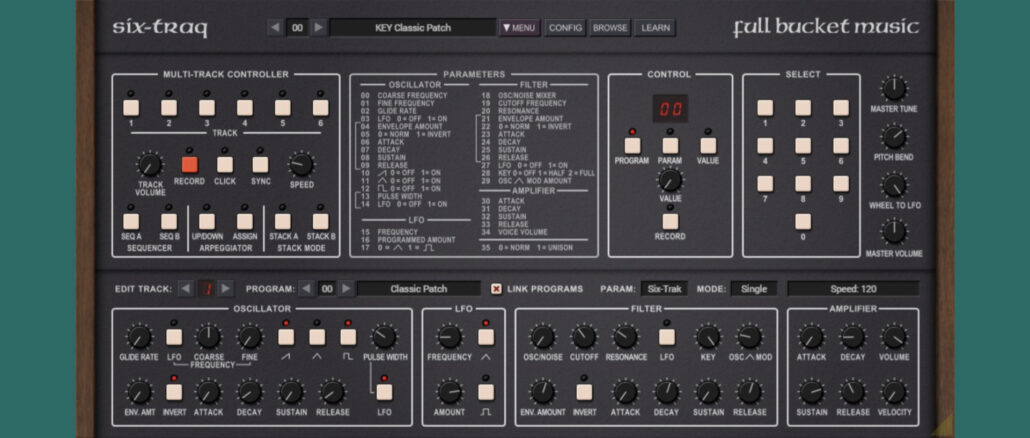The image size is (1030, 438).
Task: Toggle the filter envelope INVERT button
Action: 584,392
